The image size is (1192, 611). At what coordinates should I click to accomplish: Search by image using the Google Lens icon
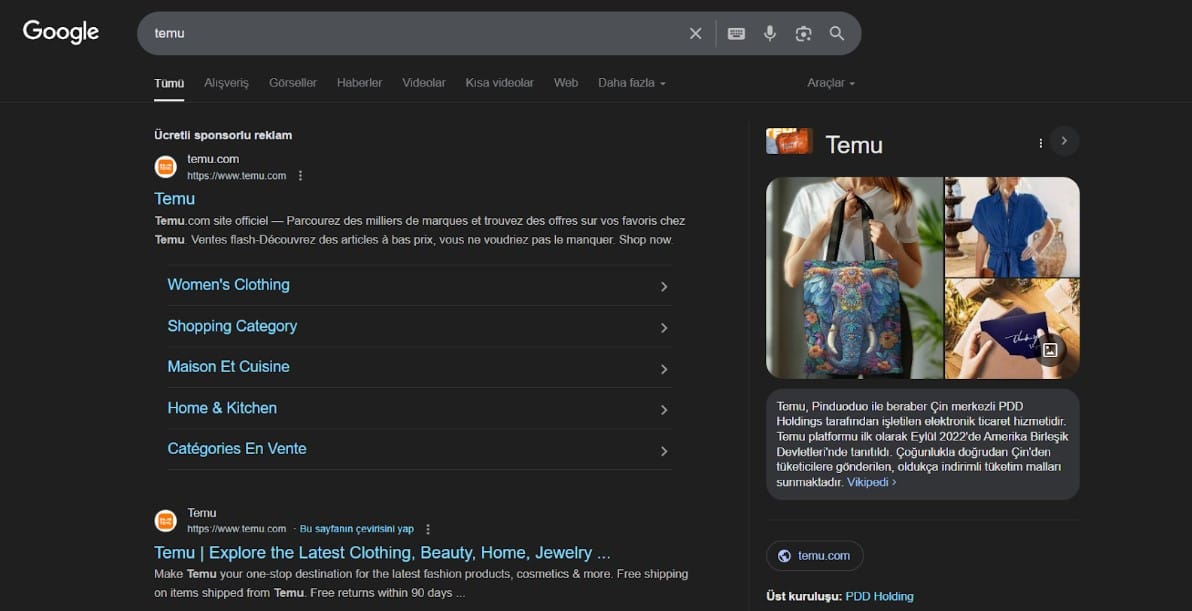pos(803,32)
